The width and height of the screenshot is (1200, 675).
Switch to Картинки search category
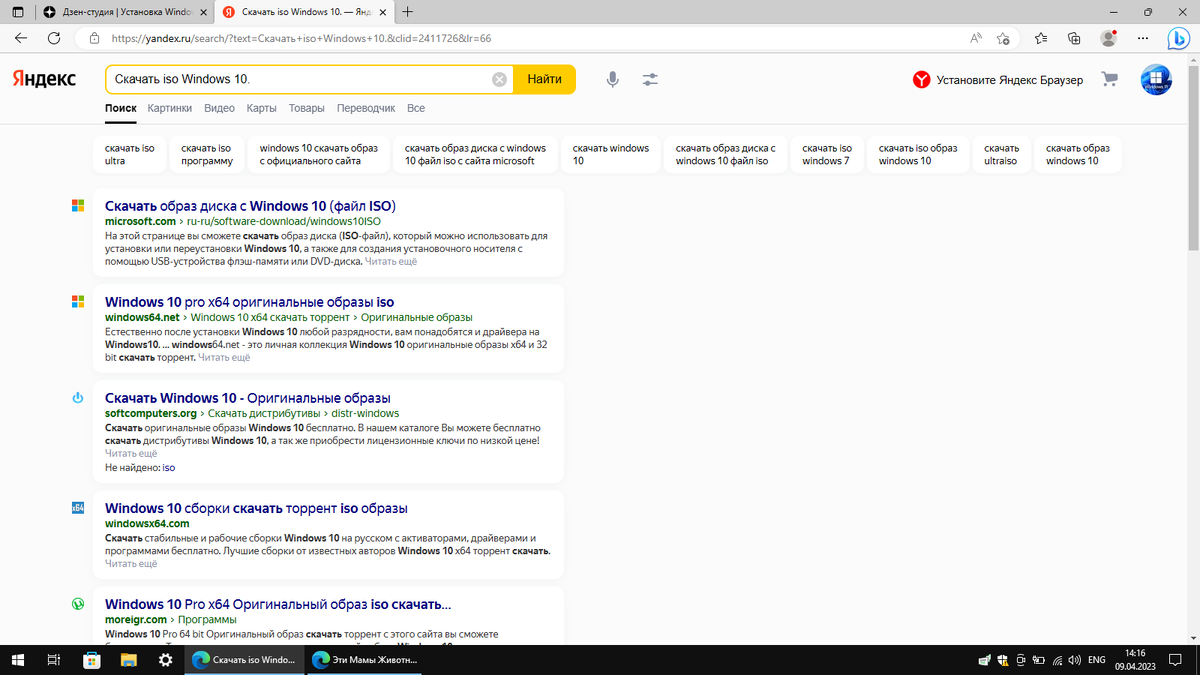pyautogui.click(x=170, y=108)
